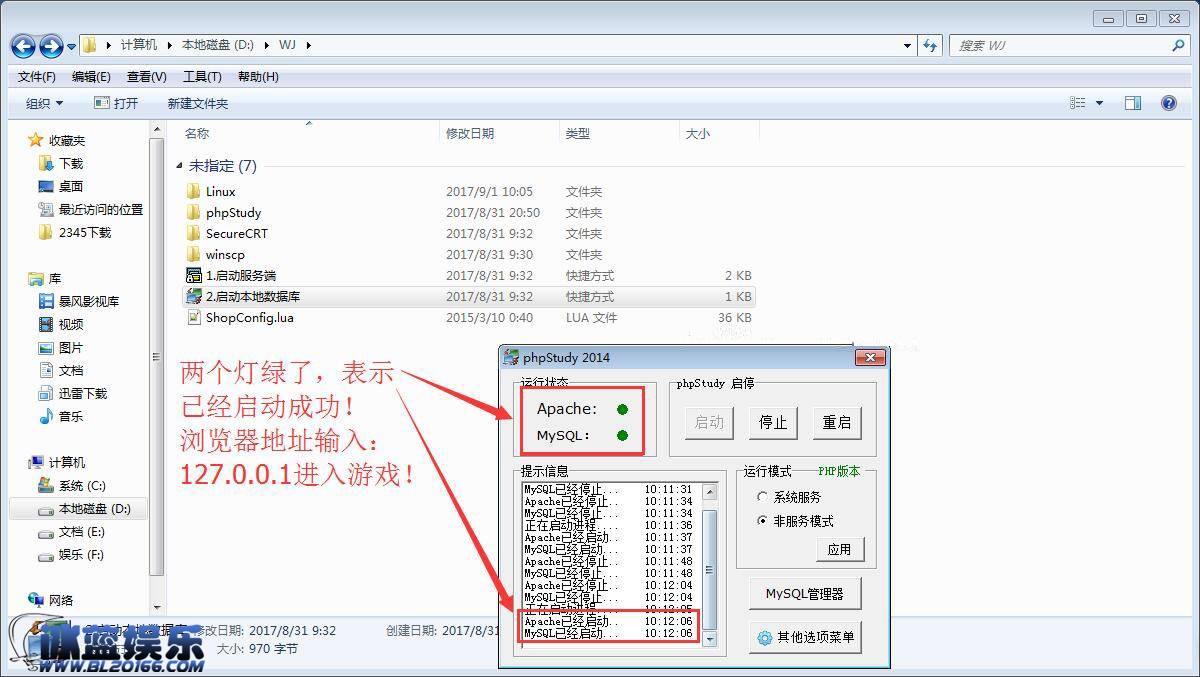This screenshot has width=1200, height=677.
Task: Open 图片 library in sidebar
Action: (60, 347)
